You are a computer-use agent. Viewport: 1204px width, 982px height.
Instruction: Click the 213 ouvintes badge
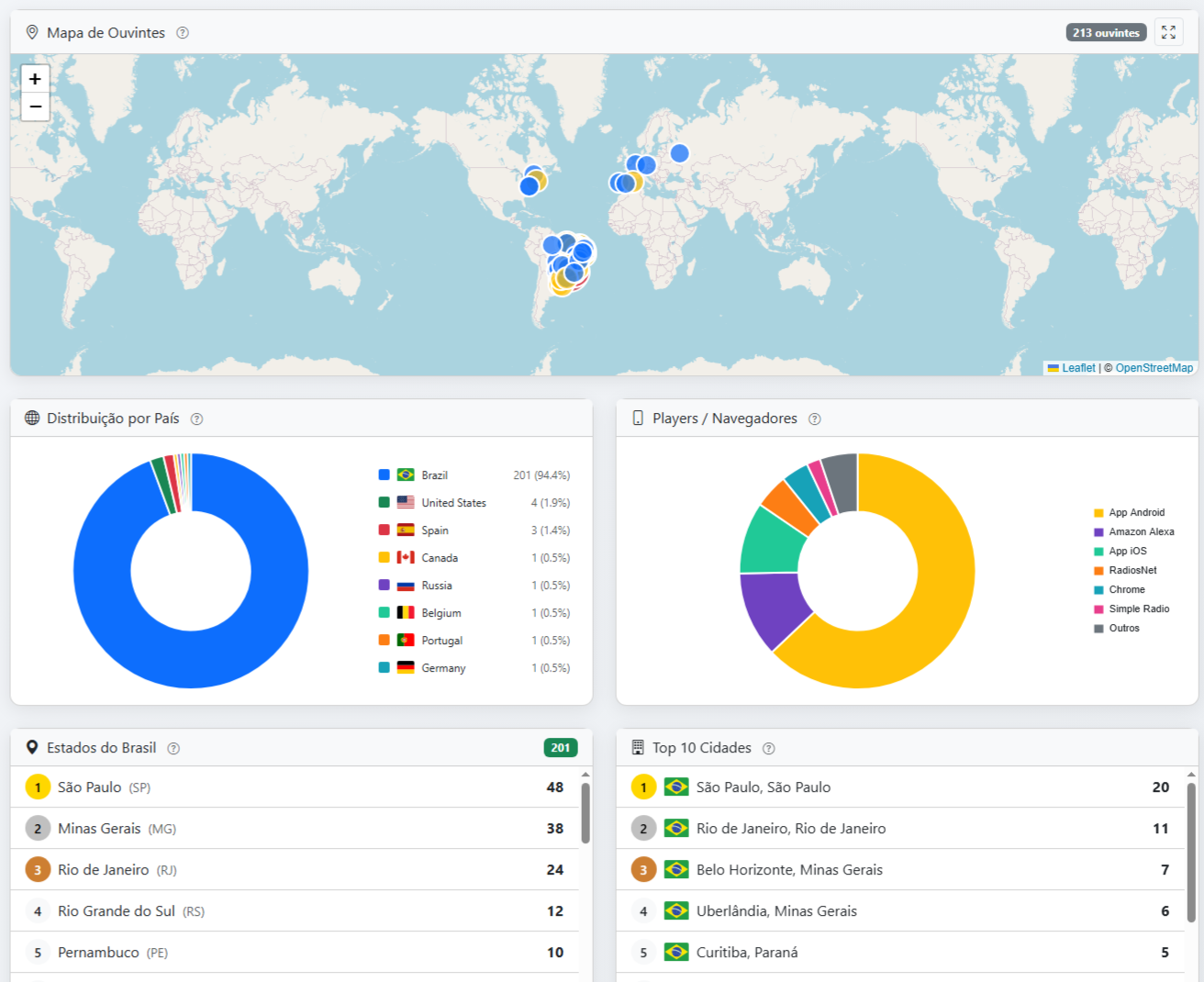pyautogui.click(x=1106, y=32)
